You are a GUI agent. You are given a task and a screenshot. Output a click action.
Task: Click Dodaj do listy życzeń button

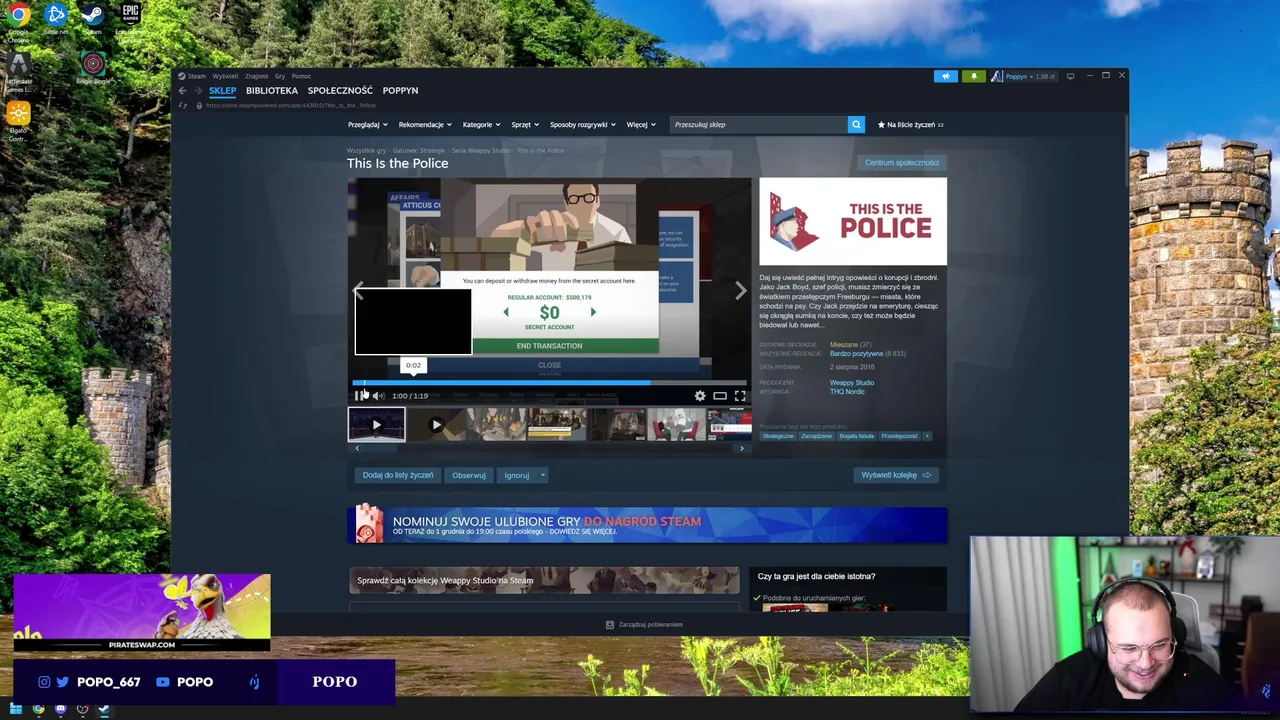point(398,475)
